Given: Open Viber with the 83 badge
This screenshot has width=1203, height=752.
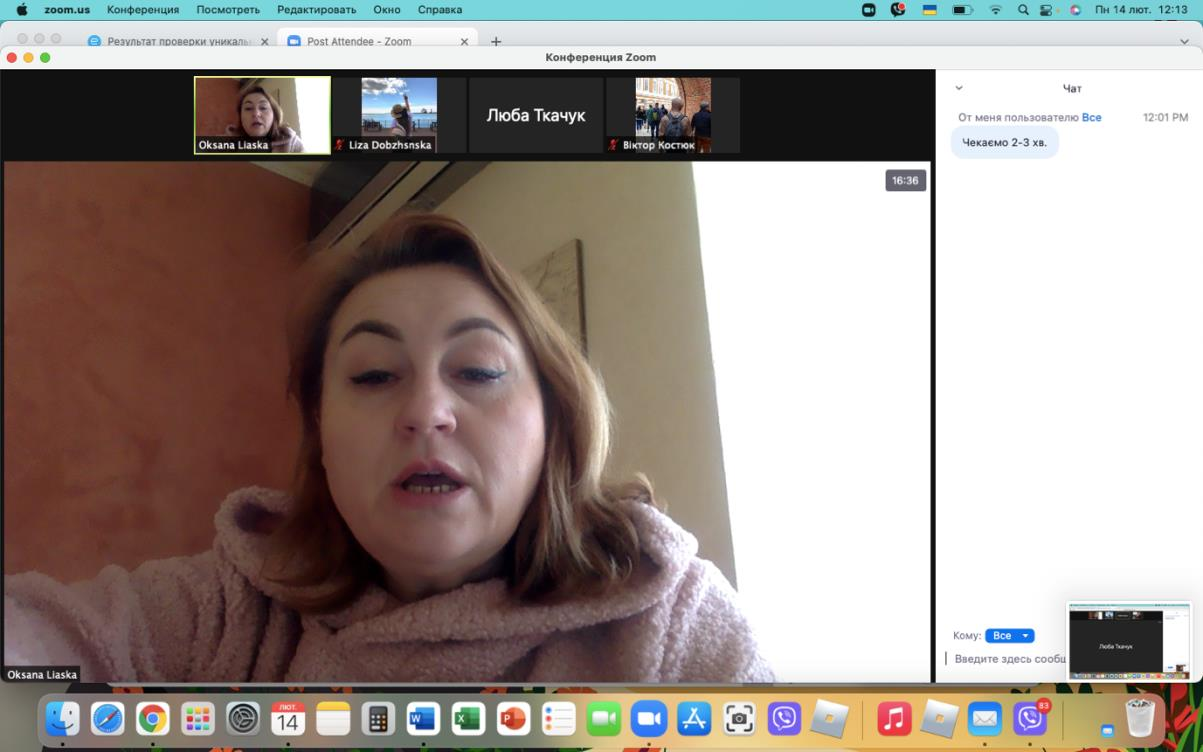Looking at the screenshot, I should coord(1030,718).
